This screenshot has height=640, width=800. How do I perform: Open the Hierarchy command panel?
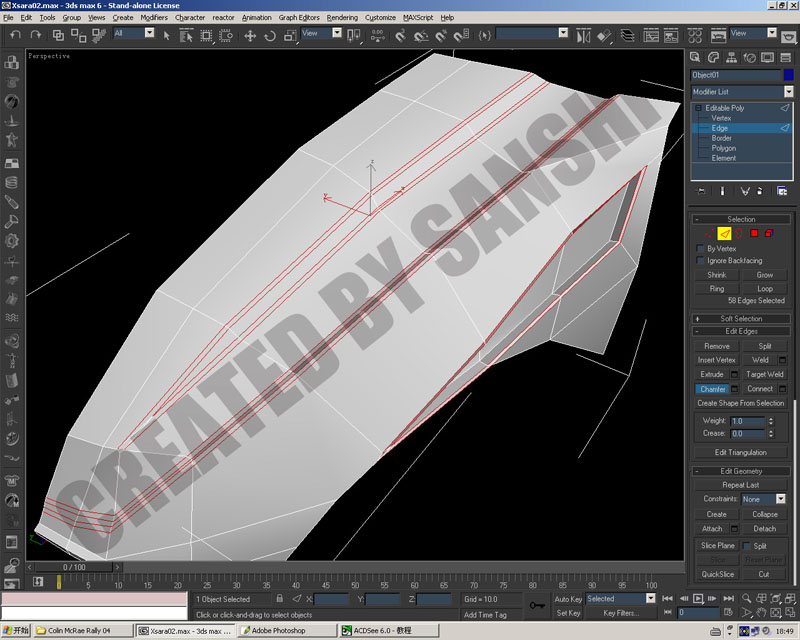pyautogui.click(x=731, y=58)
